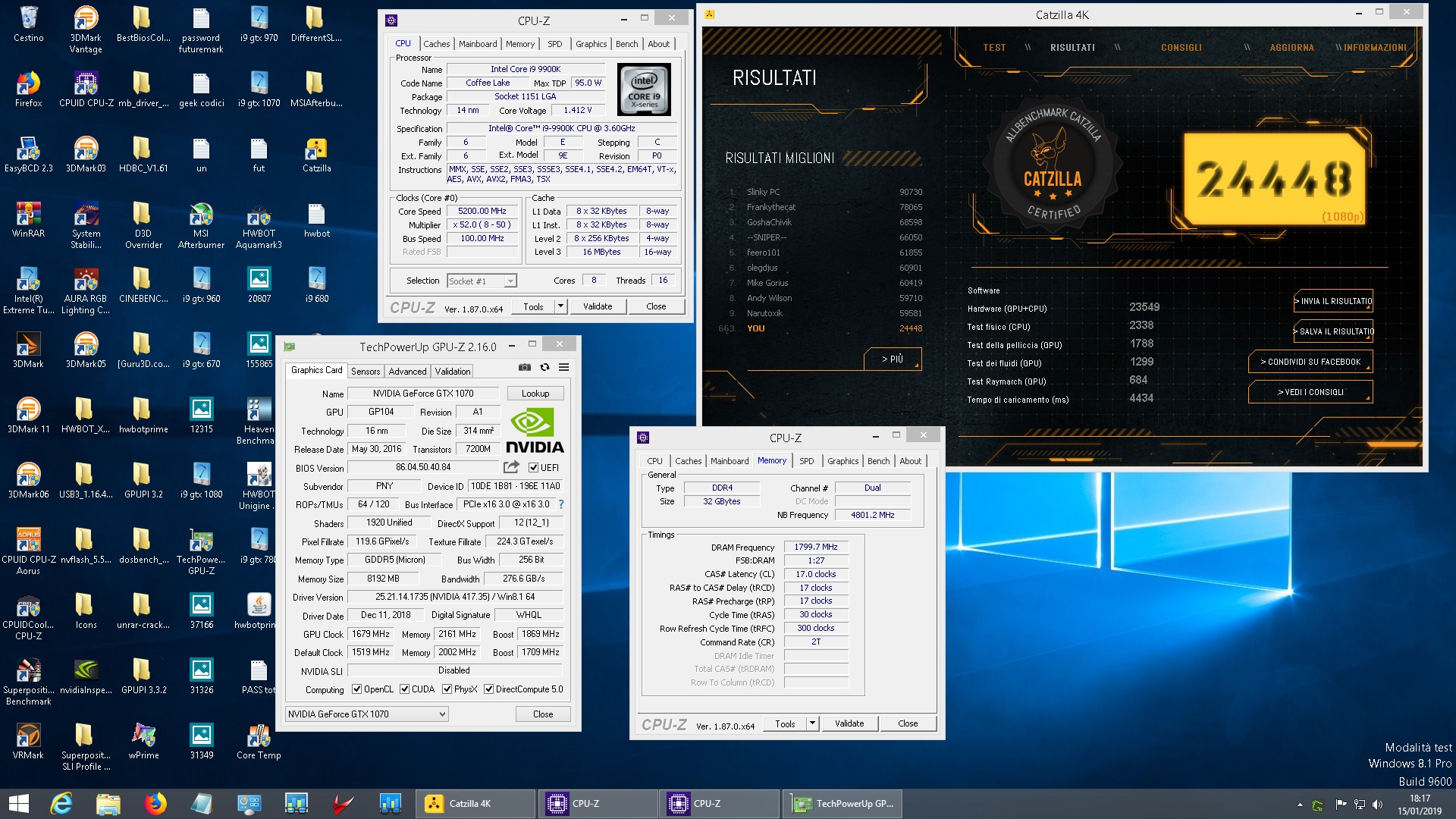
Task: Click INVIA IL RISULTATO button
Action: [1333, 301]
